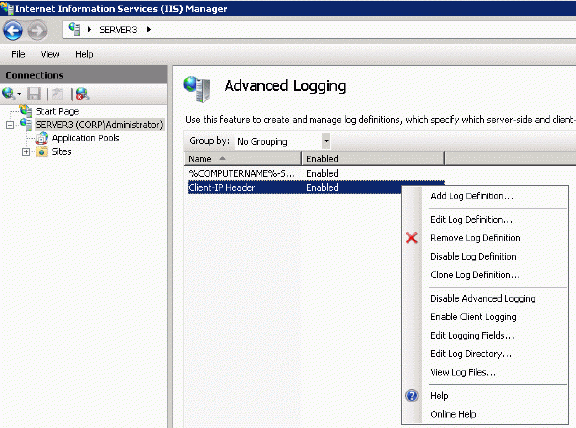The width and height of the screenshot is (576, 428).
Task: Choose Online Help in context menu
Action: pyautogui.click(x=453, y=414)
